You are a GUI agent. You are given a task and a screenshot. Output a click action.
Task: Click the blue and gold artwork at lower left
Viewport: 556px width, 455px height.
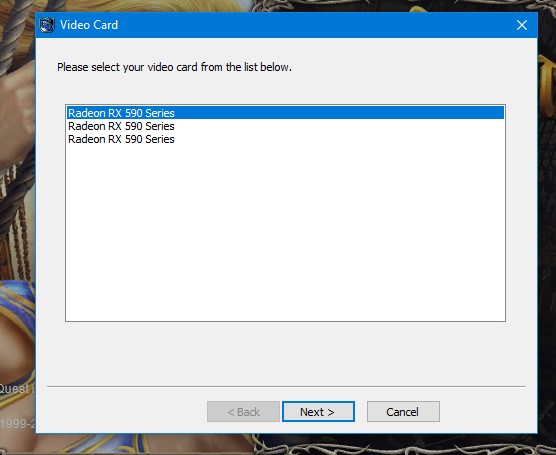(x=17, y=301)
